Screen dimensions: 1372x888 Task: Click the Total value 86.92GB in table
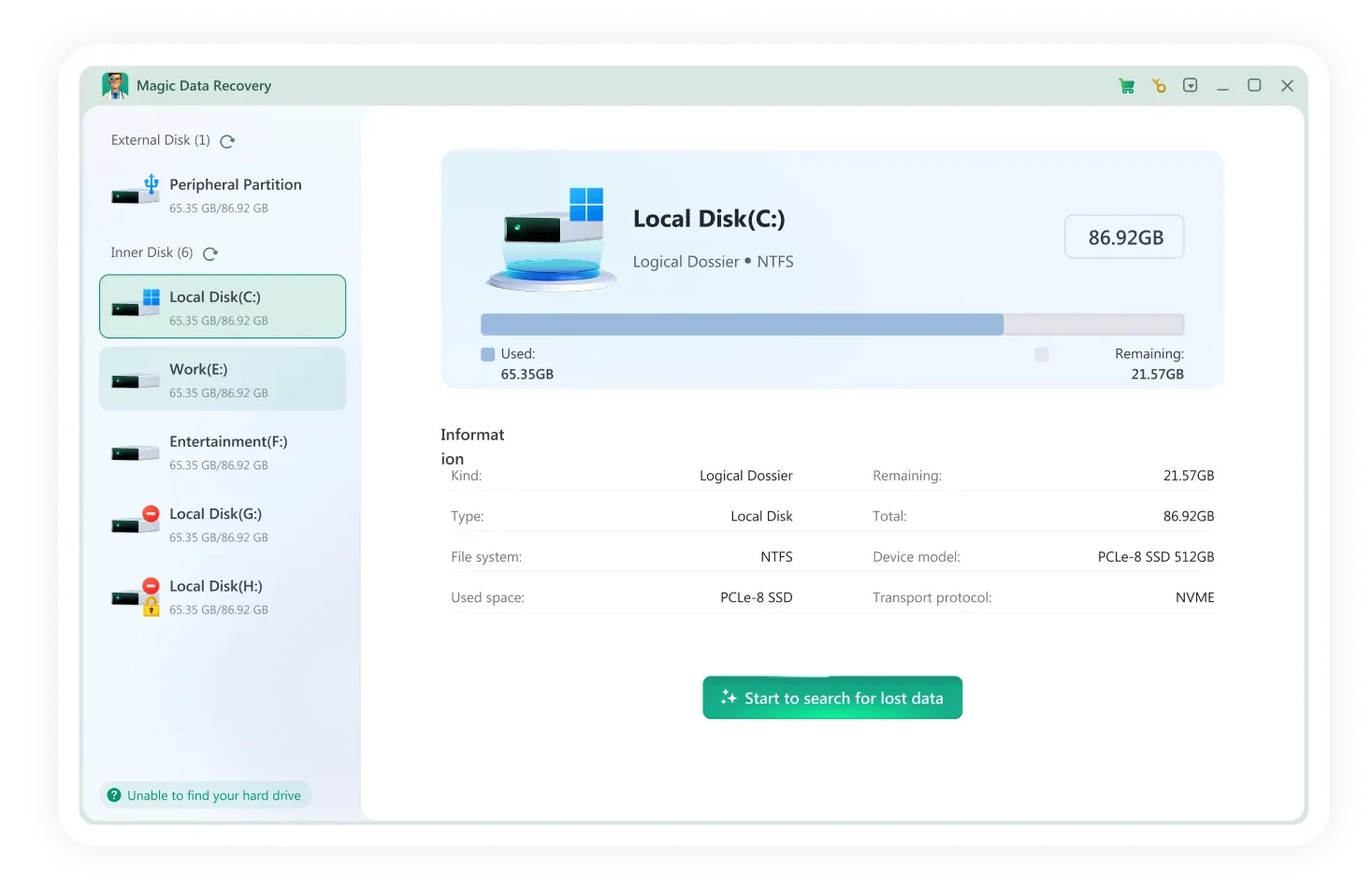pyautogui.click(x=1189, y=516)
